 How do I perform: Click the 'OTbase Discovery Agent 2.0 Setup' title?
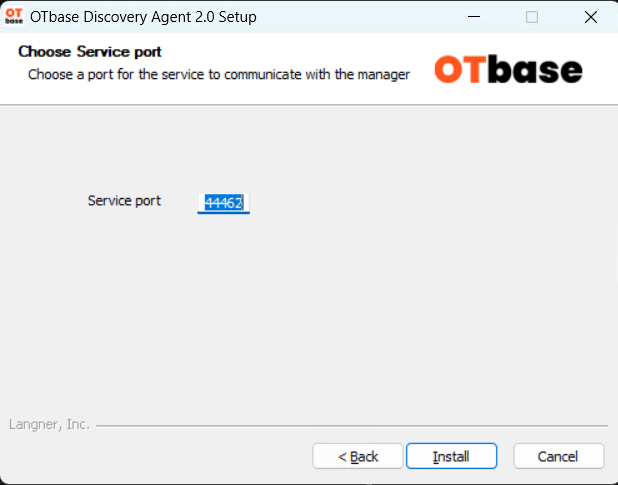tap(143, 17)
